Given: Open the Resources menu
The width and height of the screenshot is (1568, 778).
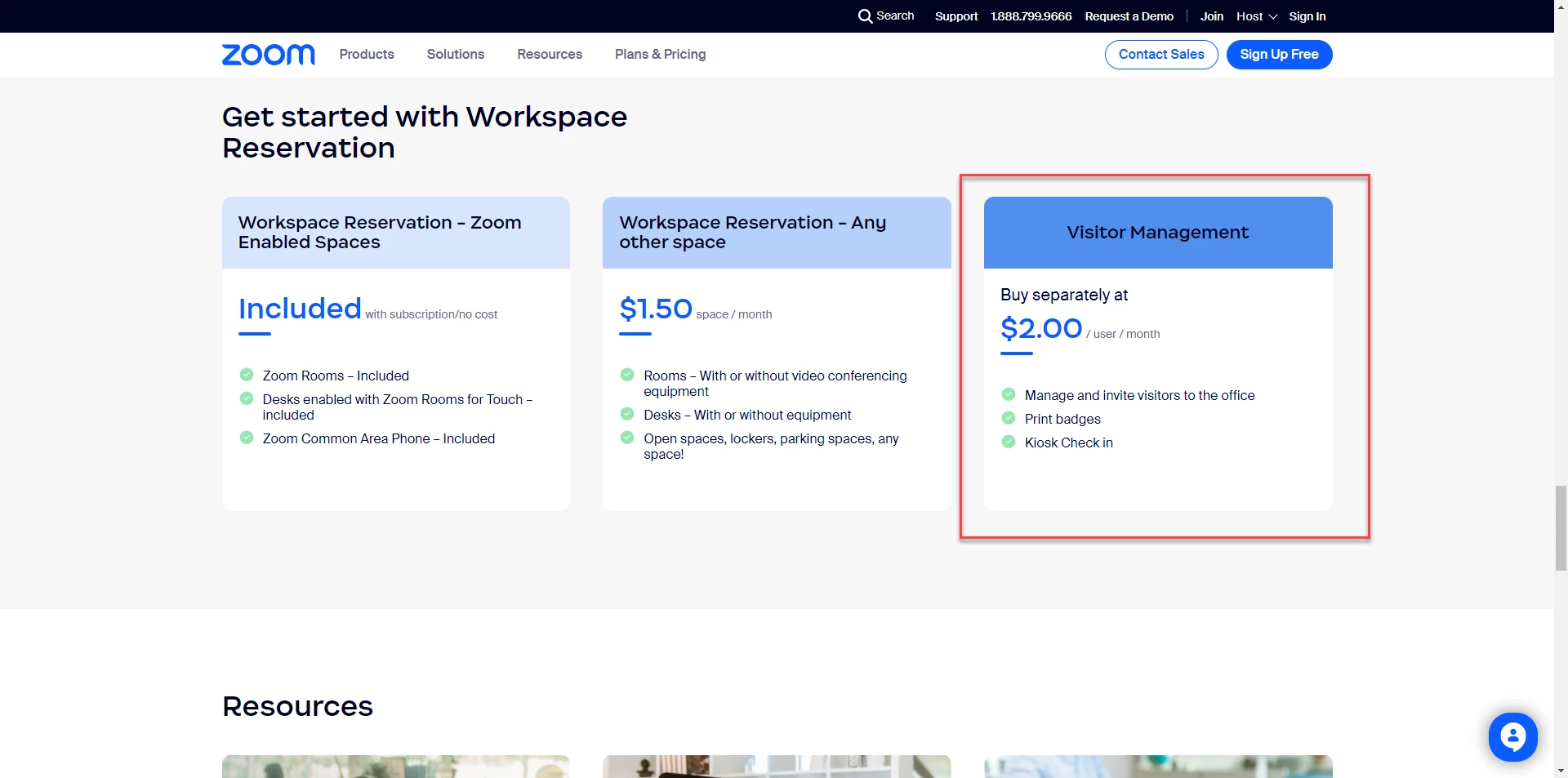Looking at the screenshot, I should [550, 54].
